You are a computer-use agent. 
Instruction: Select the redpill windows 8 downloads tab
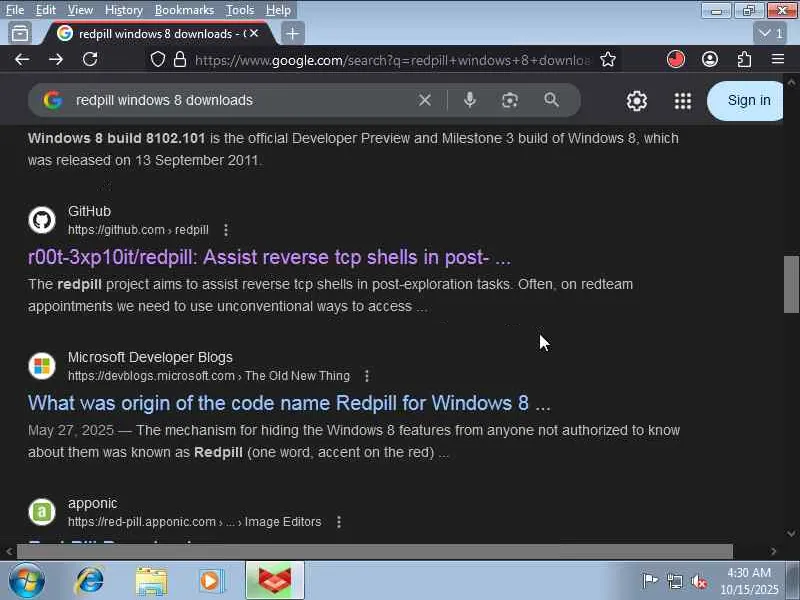pos(161,34)
